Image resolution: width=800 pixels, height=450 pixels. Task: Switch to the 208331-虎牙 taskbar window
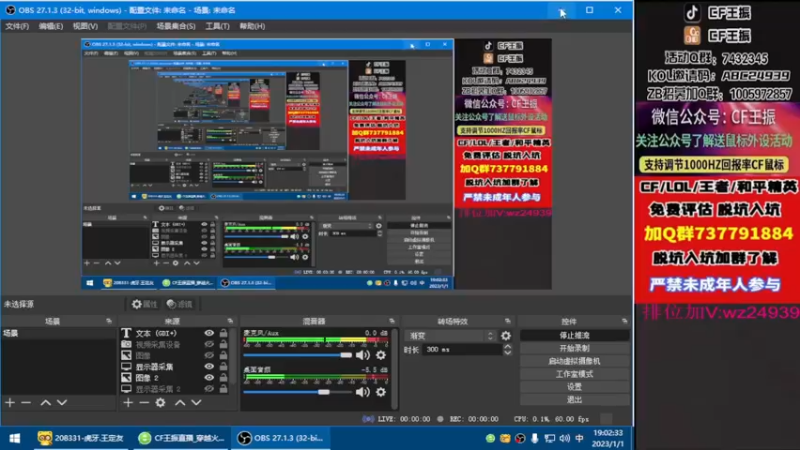tap(82, 438)
